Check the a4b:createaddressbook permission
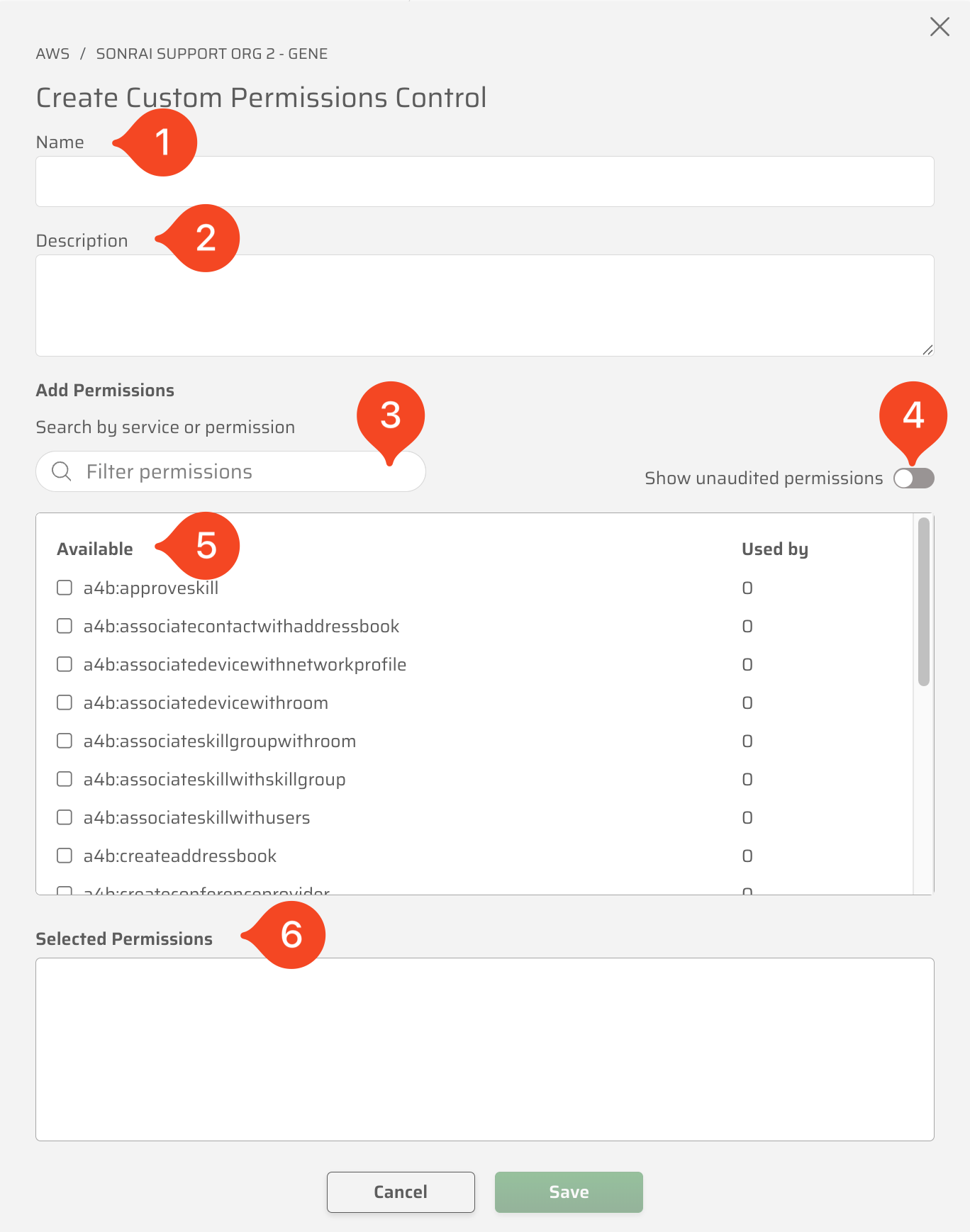The image size is (970, 1232). tap(65, 856)
